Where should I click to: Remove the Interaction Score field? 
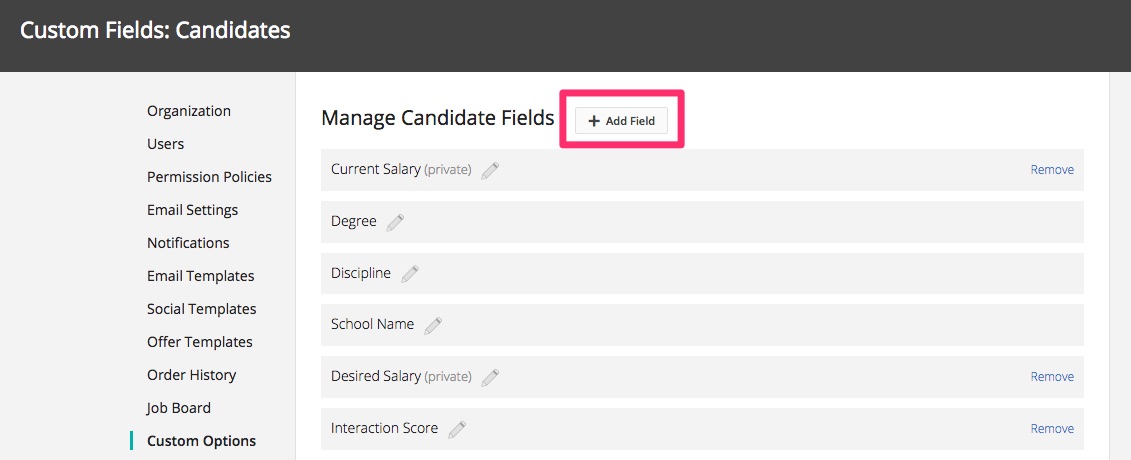pos(1052,429)
